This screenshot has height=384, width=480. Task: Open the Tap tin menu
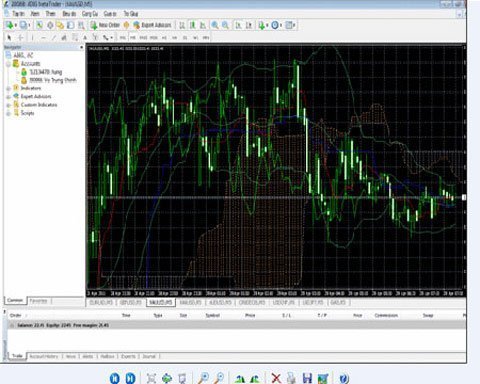pos(19,14)
